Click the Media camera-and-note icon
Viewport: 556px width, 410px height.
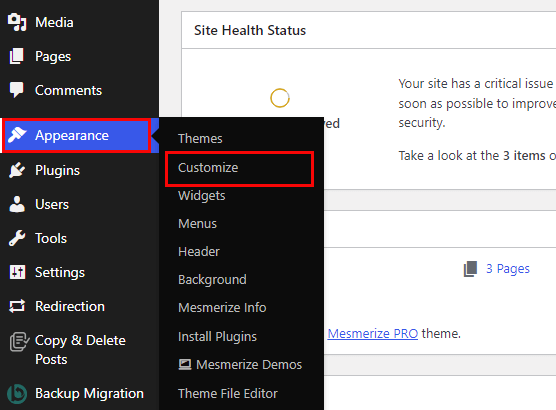17,22
